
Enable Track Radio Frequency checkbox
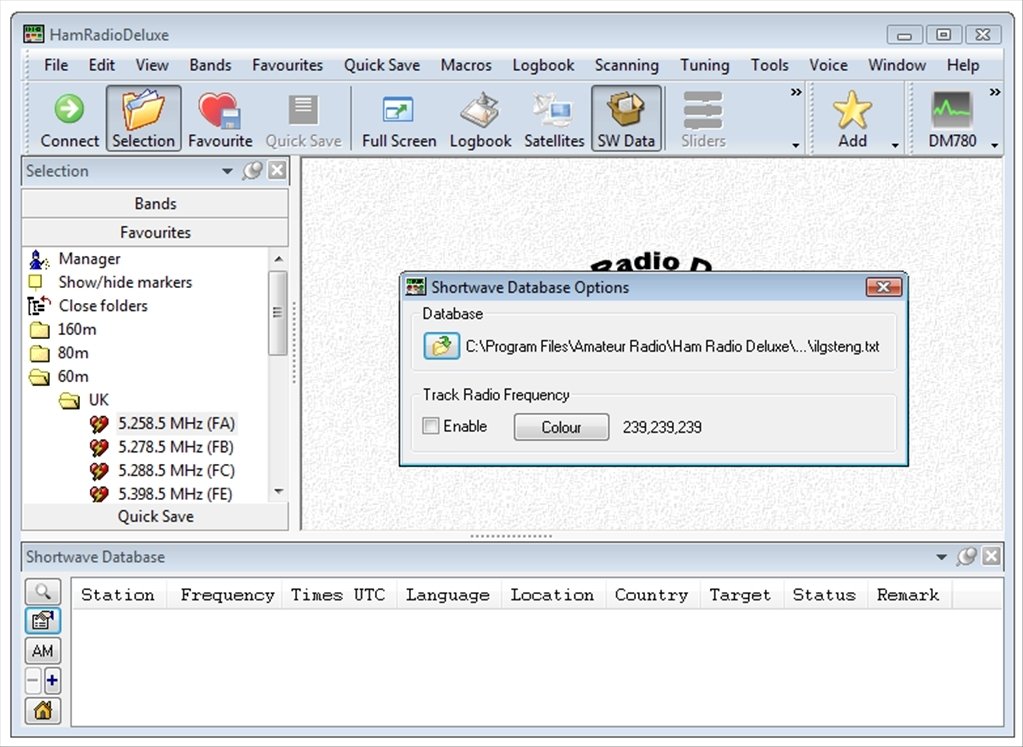(x=431, y=426)
